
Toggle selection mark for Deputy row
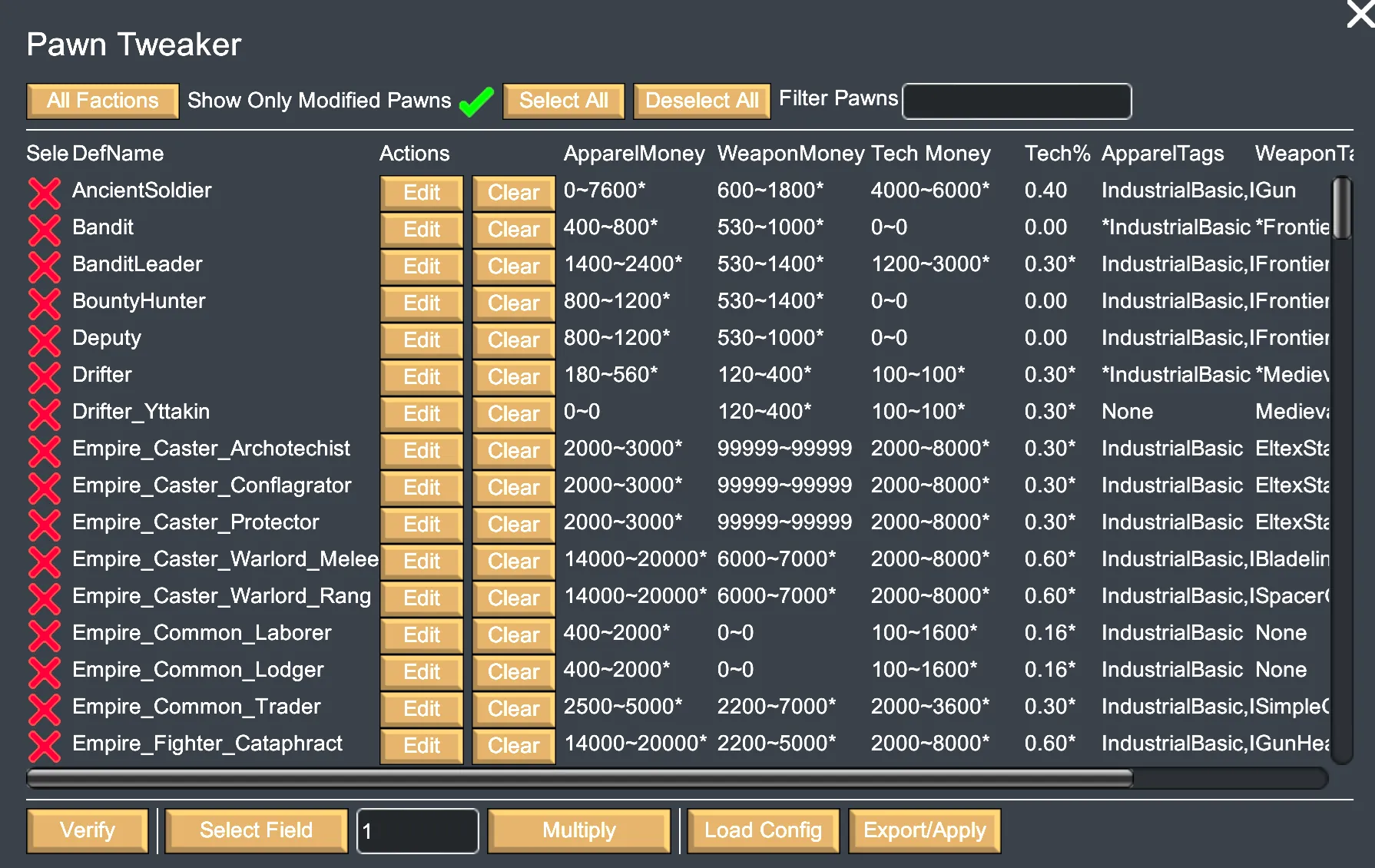coord(45,340)
